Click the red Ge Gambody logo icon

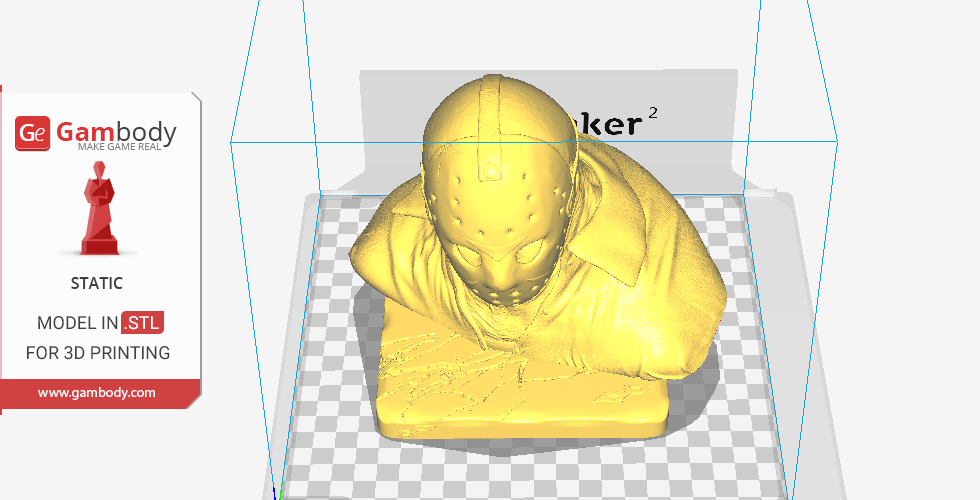tap(32, 134)
